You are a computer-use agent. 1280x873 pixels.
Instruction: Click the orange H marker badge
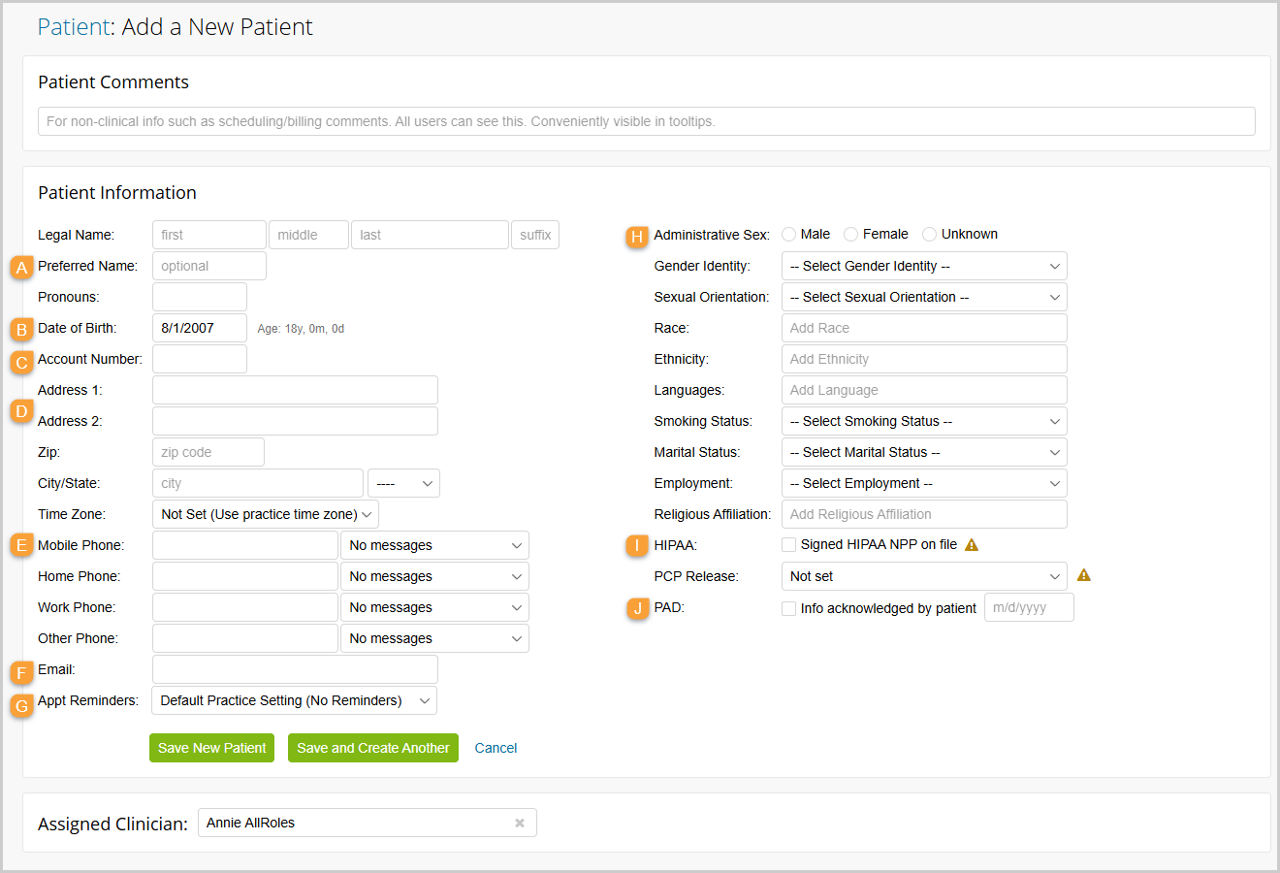click(x=637, y=236)
